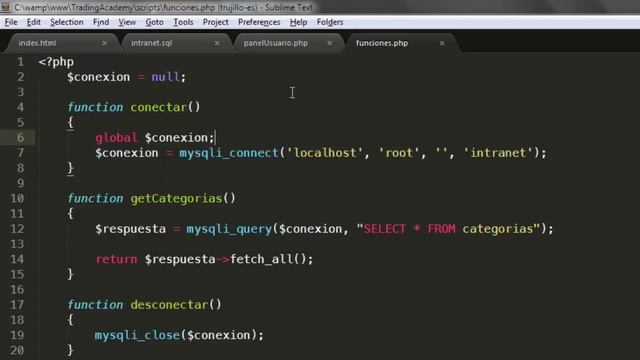Click mysqli_query on line 12

[229, 229]
